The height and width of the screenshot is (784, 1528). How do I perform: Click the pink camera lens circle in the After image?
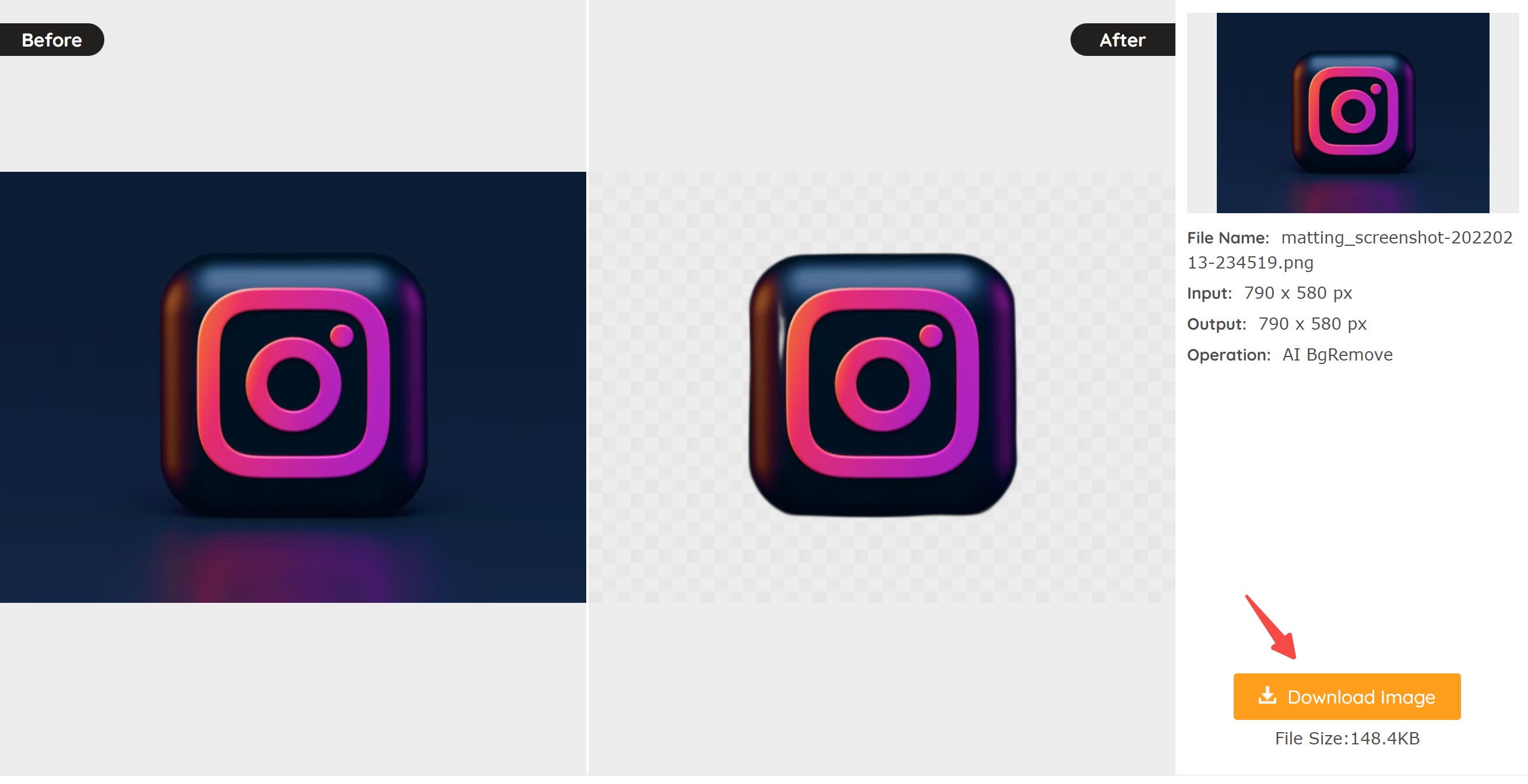(x=882, y=384)
